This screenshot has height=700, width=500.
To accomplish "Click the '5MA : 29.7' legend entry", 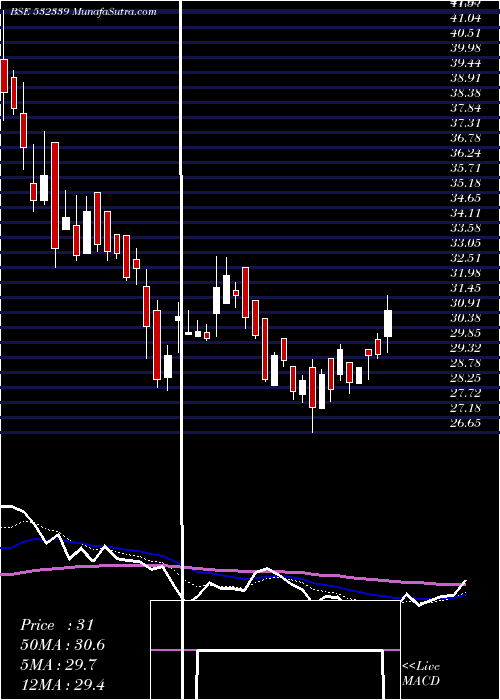I will pos(58,665).
